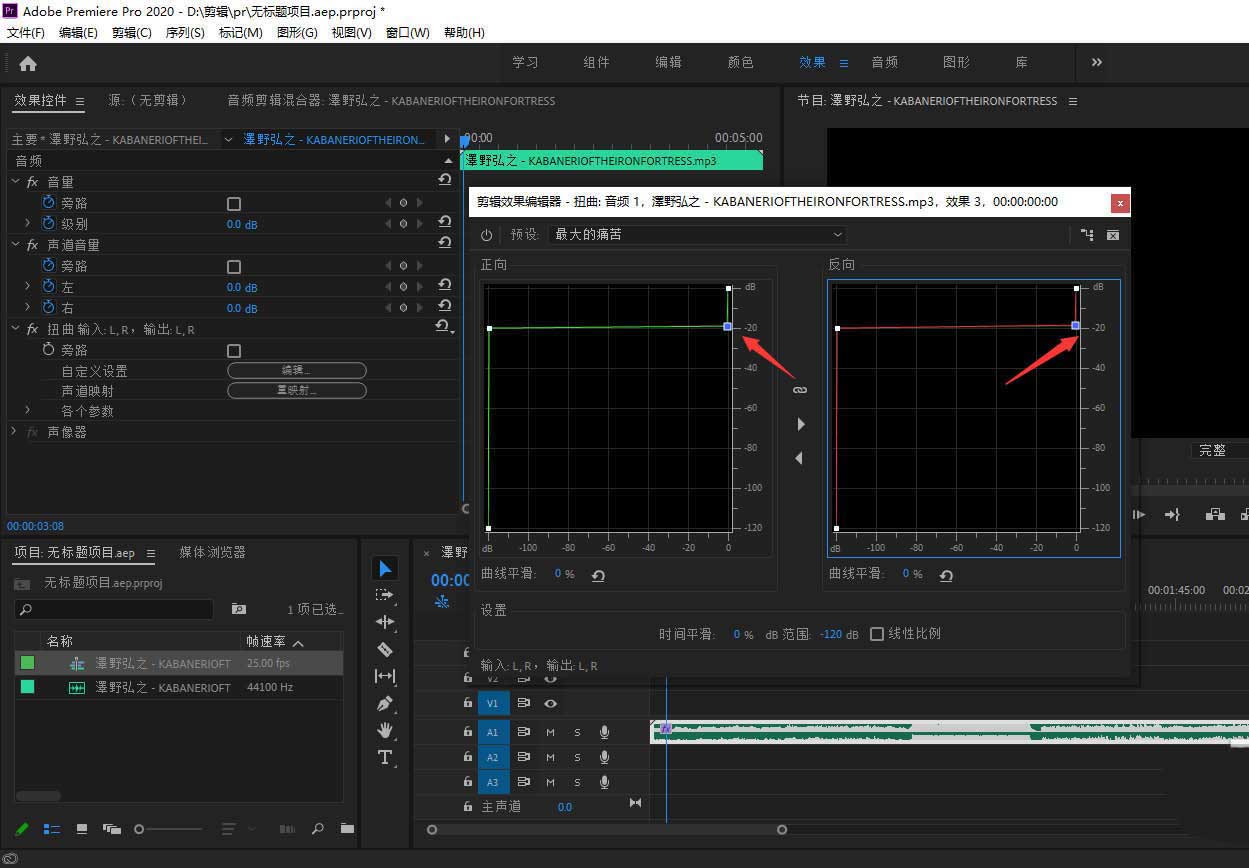Click the 编辑... button for 自定义设置

click(297, 371)
